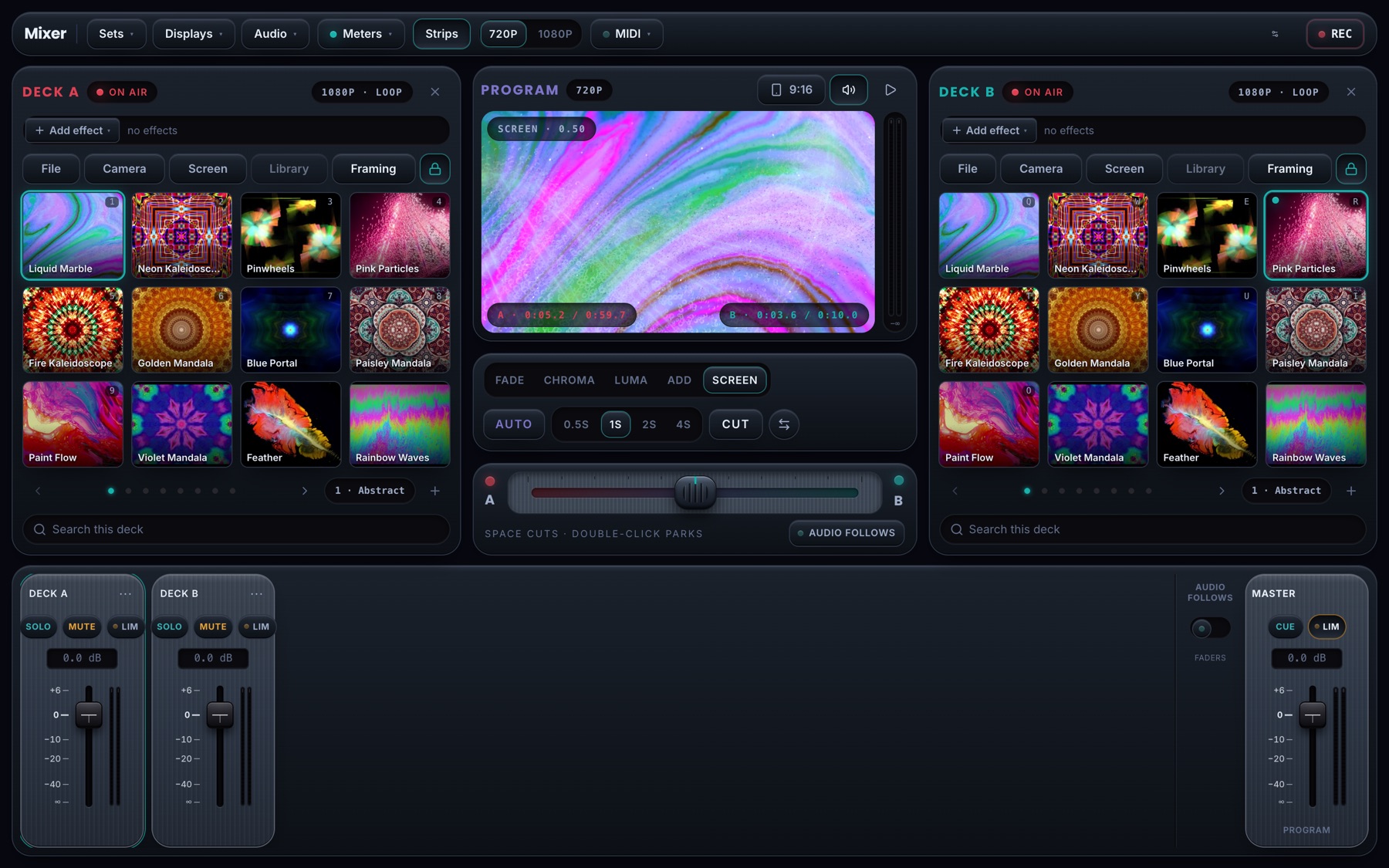Screen dimensions: 1389x868
Task: Start recording with the REC button
Action: [x=1335, y=34]
